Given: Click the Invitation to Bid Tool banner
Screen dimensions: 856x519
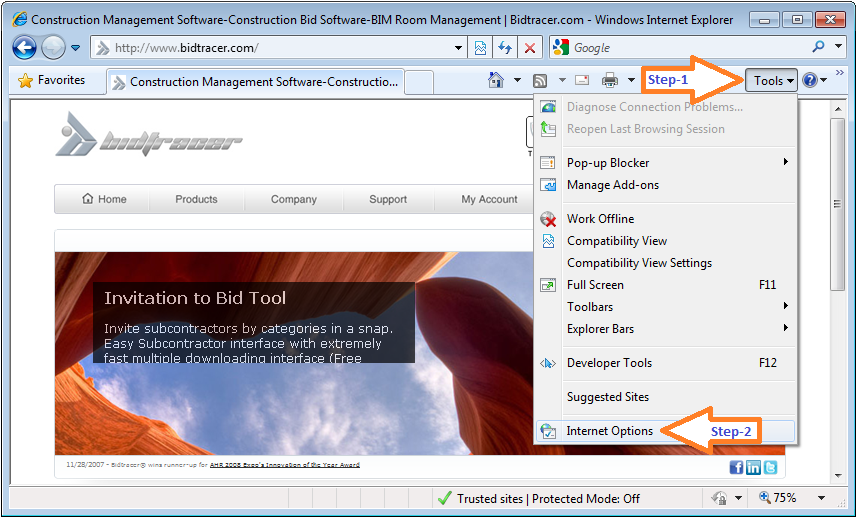Looking at the screenshot, I should coord(254,322).
